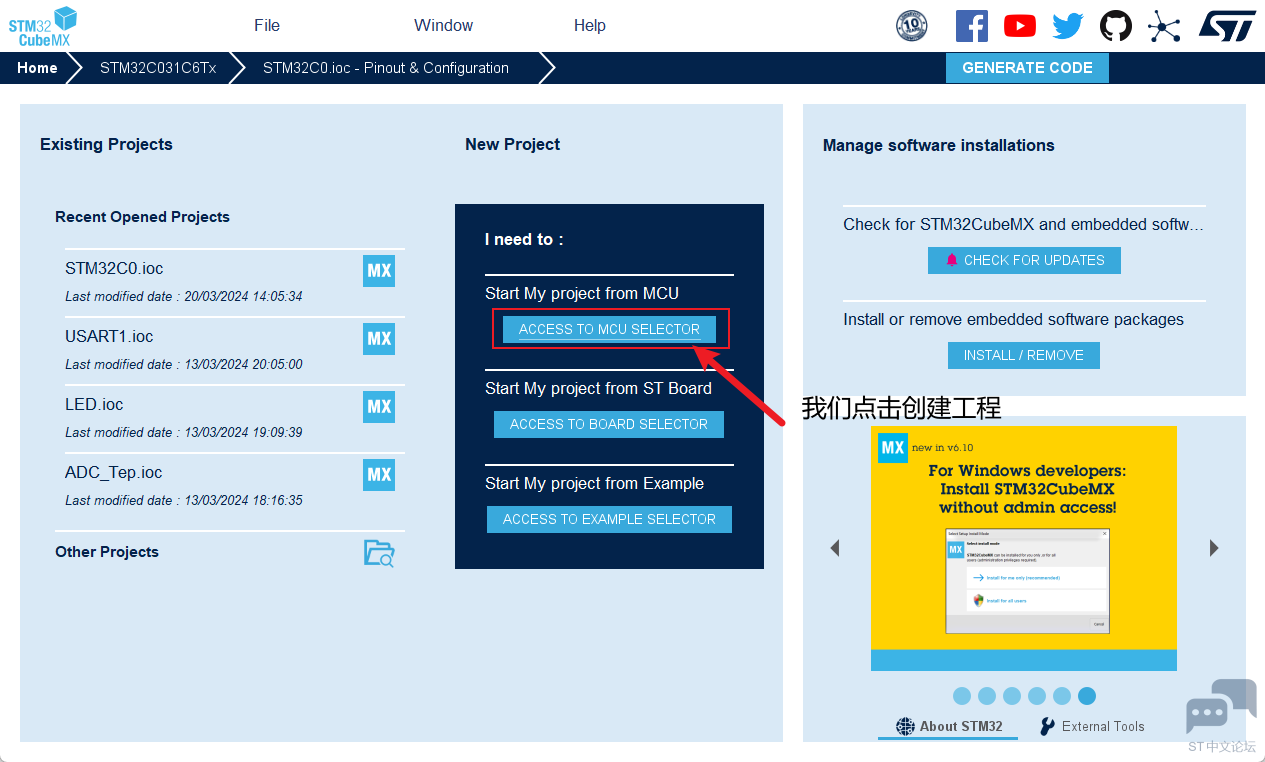Select third carousel dot

click(1012, 696)
